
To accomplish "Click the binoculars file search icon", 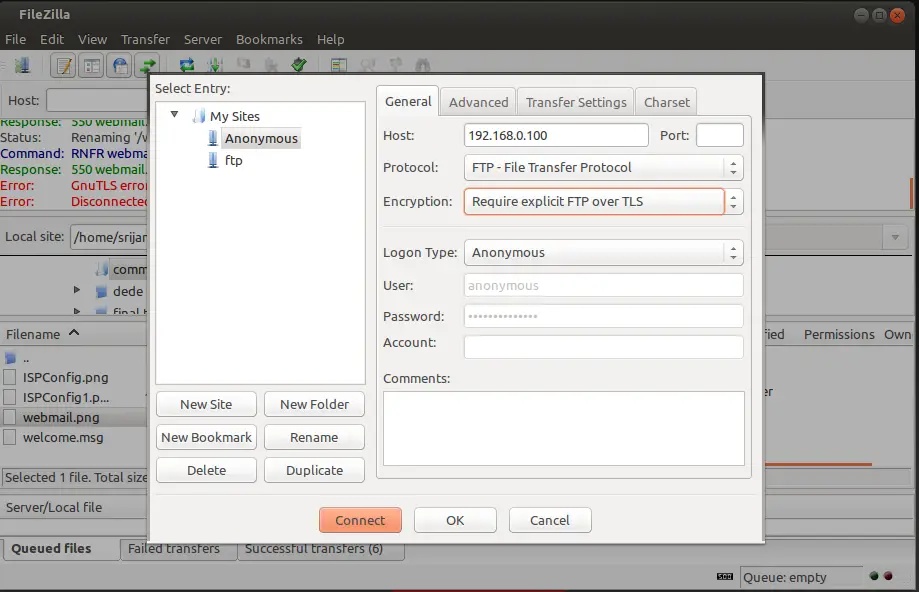I will coord(423,65).
